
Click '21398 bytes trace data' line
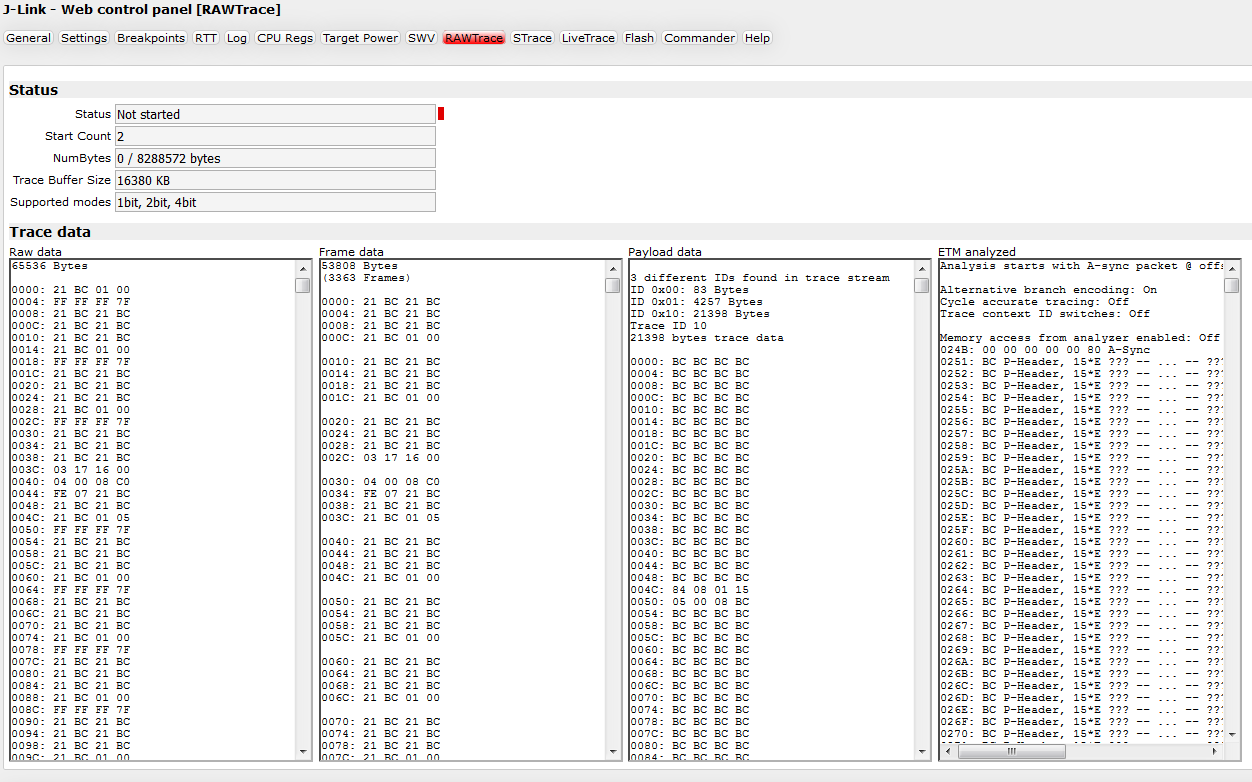click(x=707, y=338)
